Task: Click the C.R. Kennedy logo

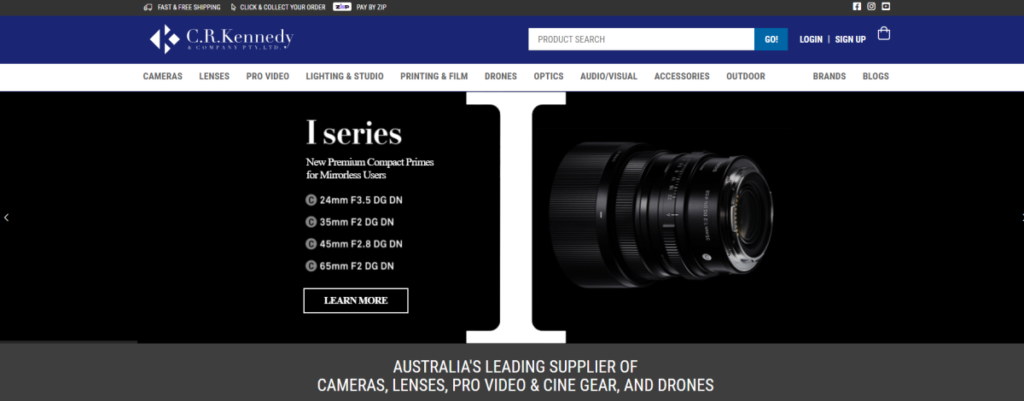Action: point(221,39)
